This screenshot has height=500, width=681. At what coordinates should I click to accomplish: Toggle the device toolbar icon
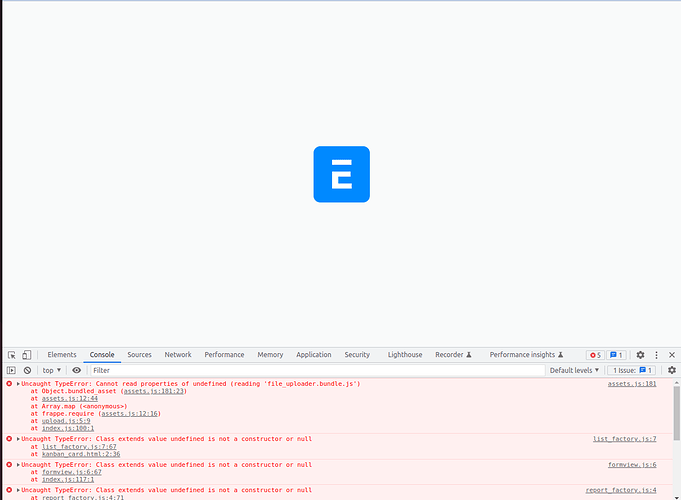tap(26, 355)
